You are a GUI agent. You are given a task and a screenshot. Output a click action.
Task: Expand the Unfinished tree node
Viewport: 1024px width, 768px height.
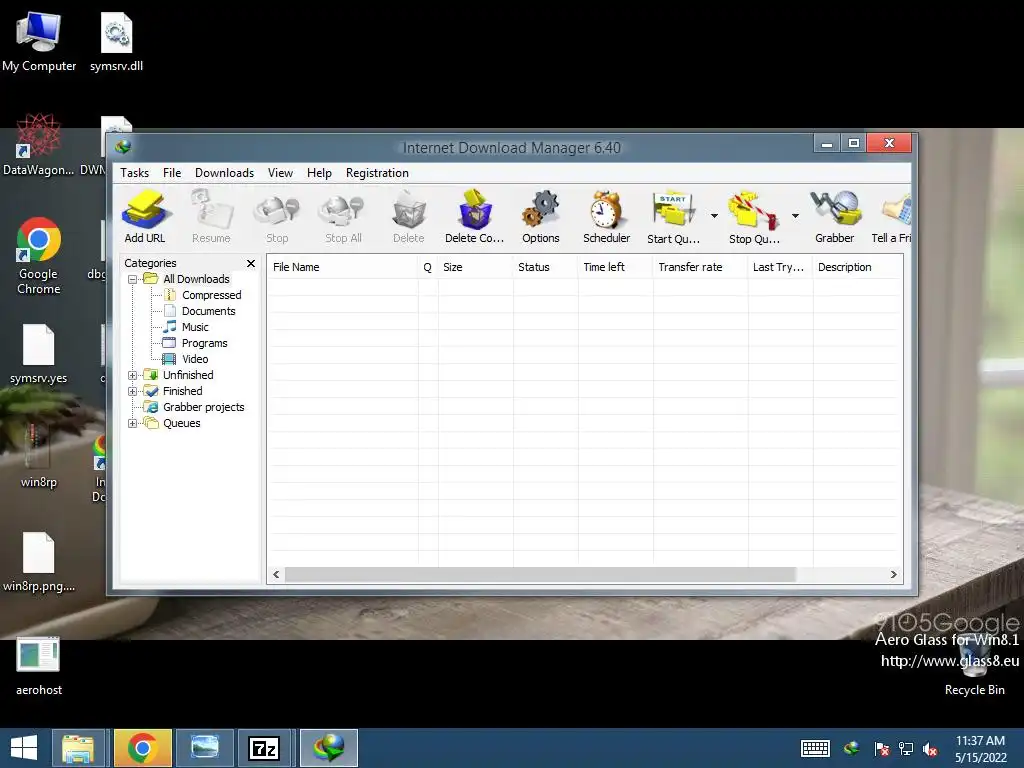133,376
